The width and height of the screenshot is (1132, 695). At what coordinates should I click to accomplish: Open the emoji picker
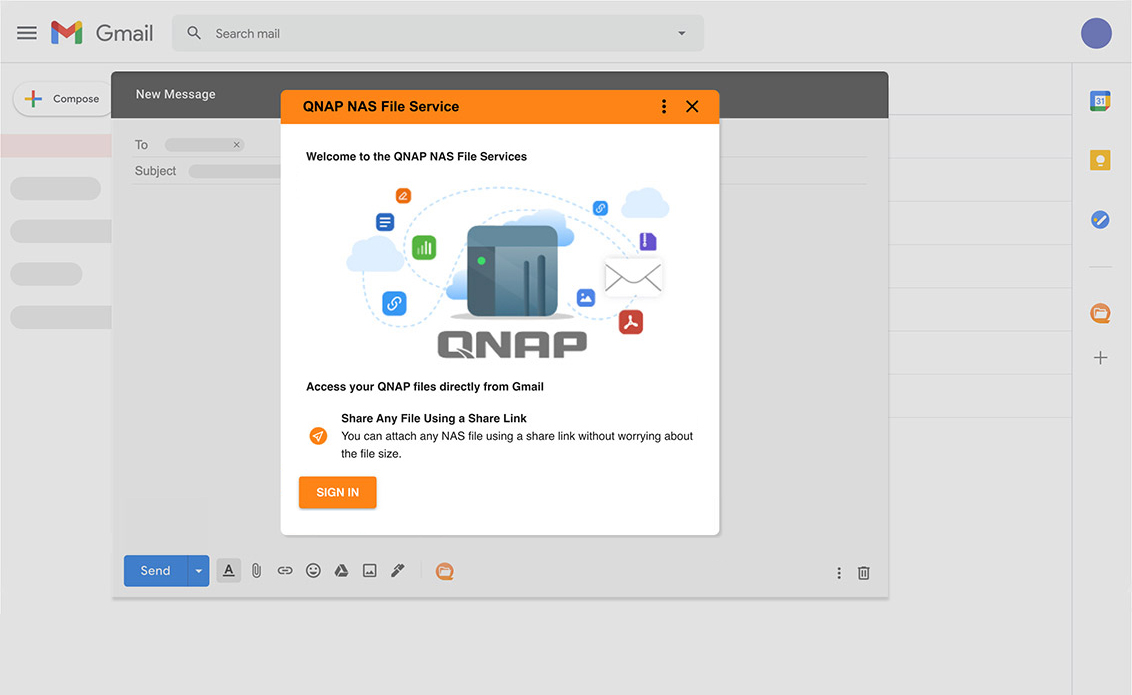pos(313,570)
